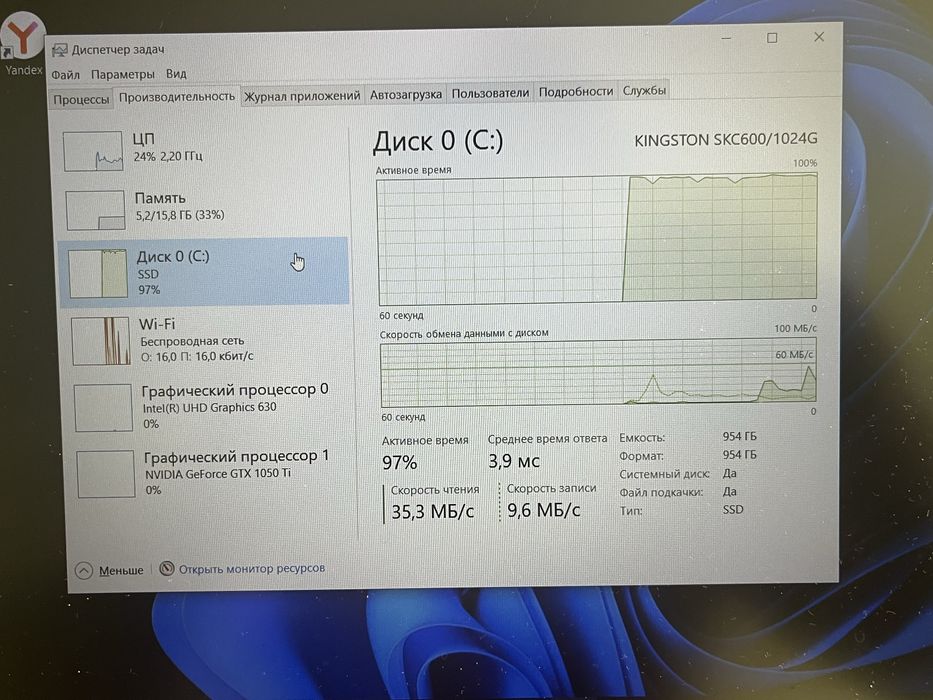This screenshot has width=933, height=700.
Task: Click the resource monitor icon
Action: tap(167, 568)
